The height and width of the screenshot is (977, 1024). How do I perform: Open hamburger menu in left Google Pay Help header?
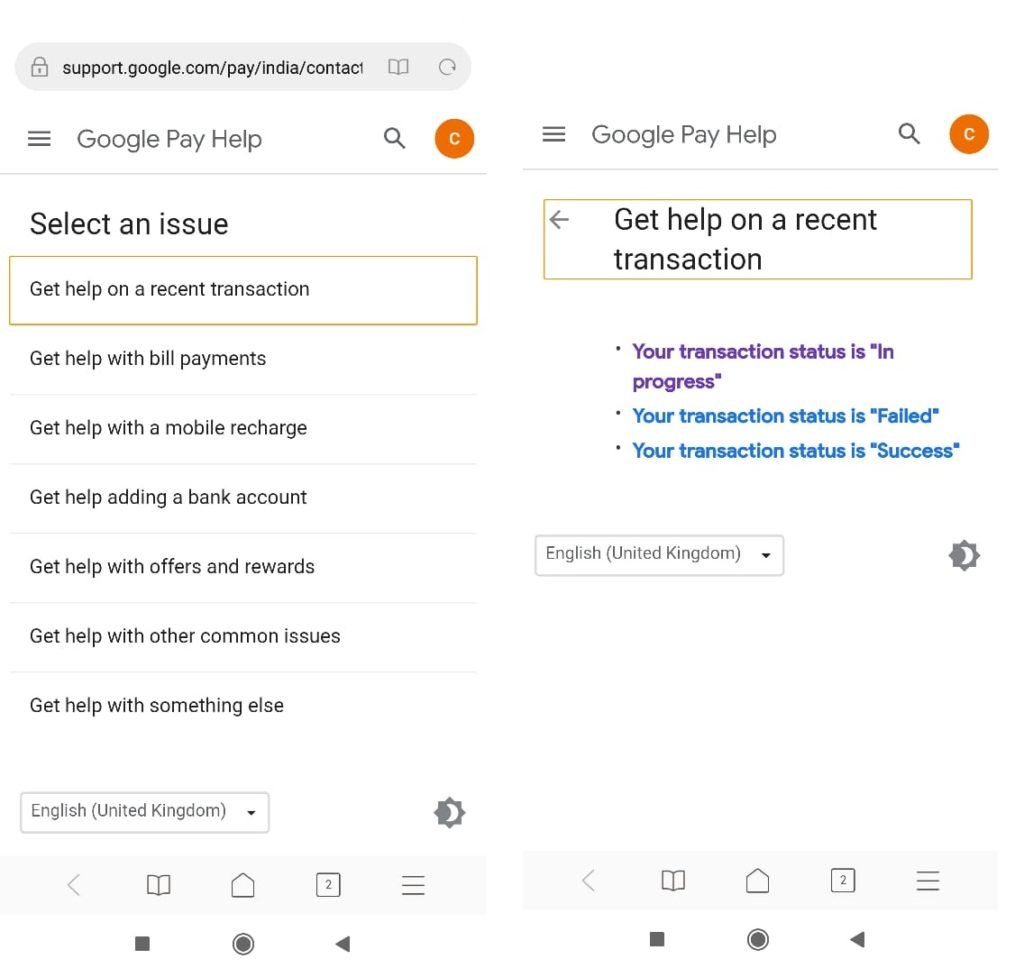[x=39, y=138]
